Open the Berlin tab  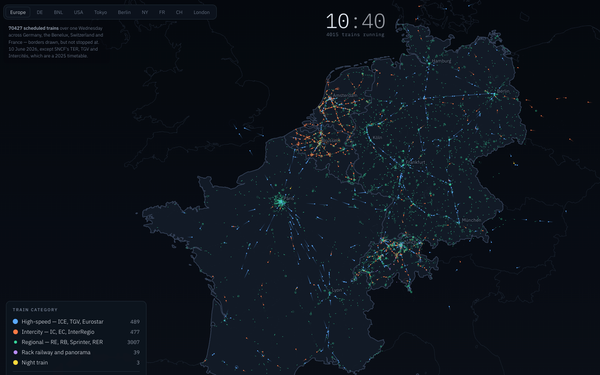pos(124,12)
